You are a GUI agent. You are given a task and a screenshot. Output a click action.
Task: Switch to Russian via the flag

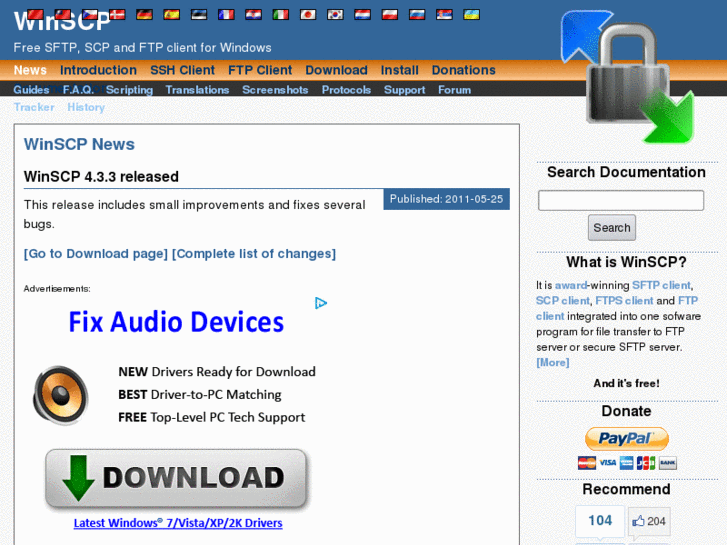tap(417, 15)
